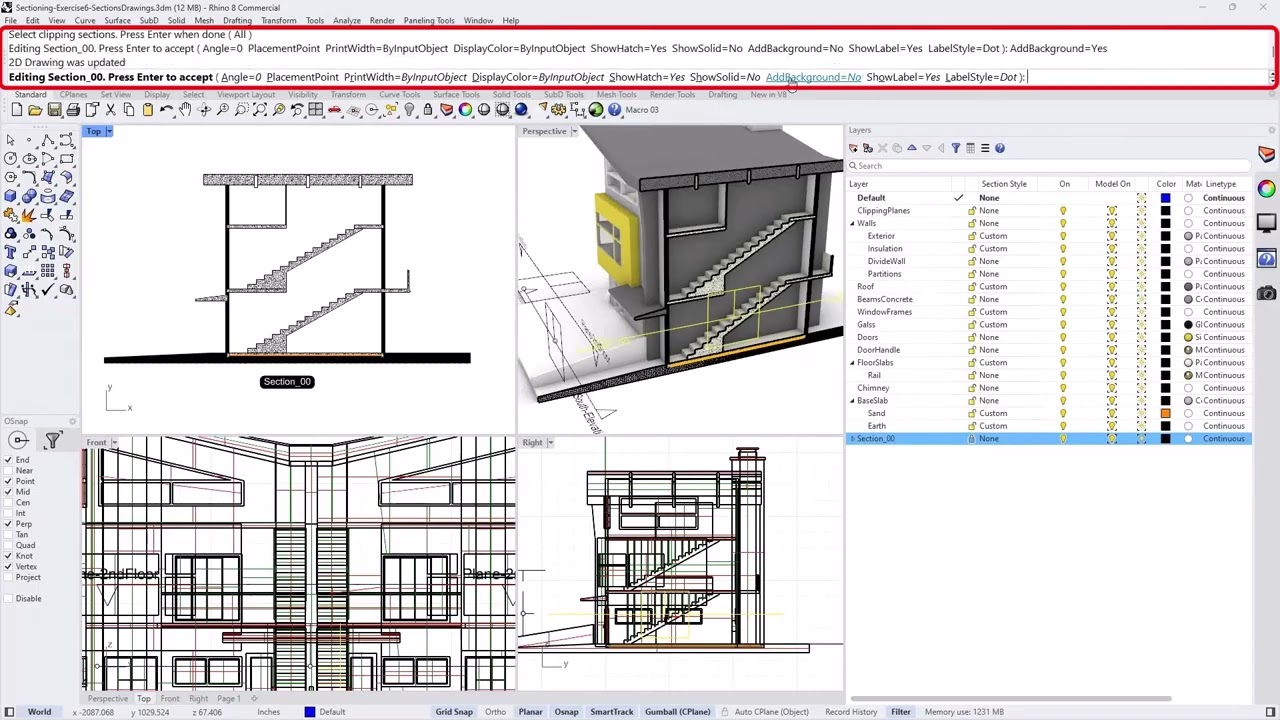The image size is (1280, 720).
Task: Toggle Grid Snap in status bar
Action: (453, 712)
